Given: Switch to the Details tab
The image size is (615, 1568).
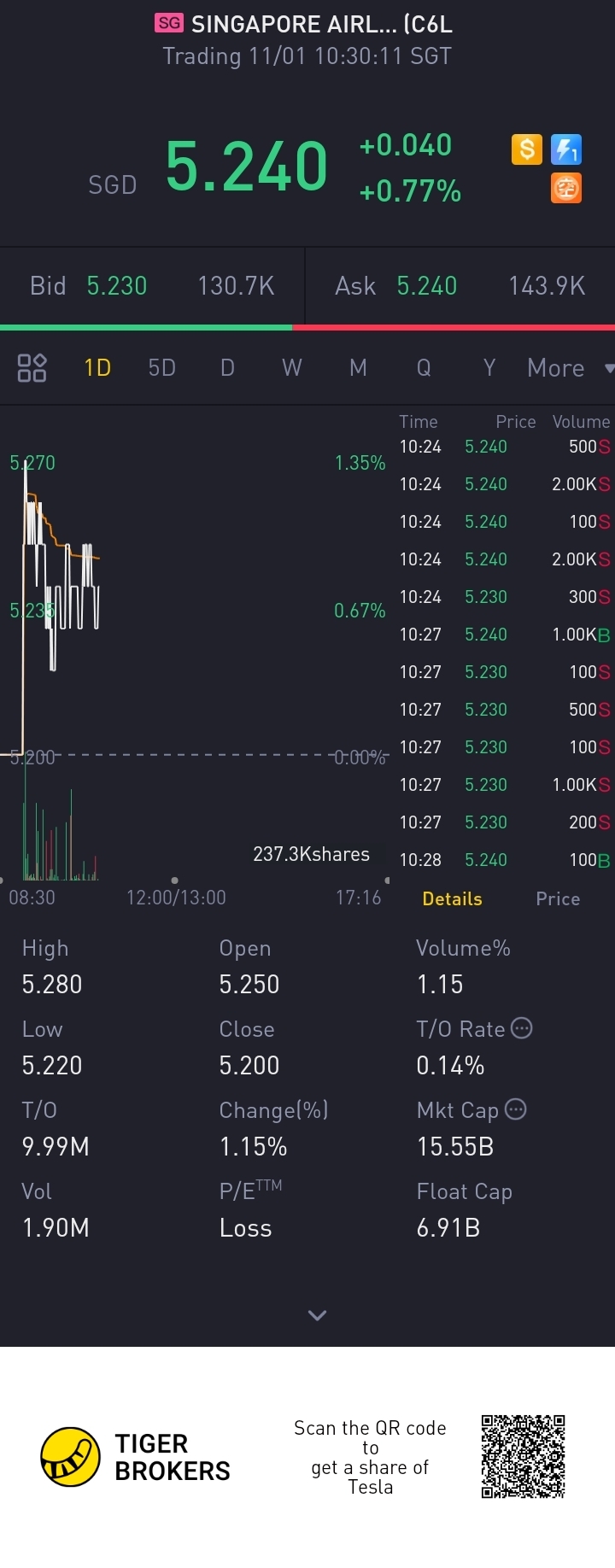Looking at the screenshot, I should 453,899.
